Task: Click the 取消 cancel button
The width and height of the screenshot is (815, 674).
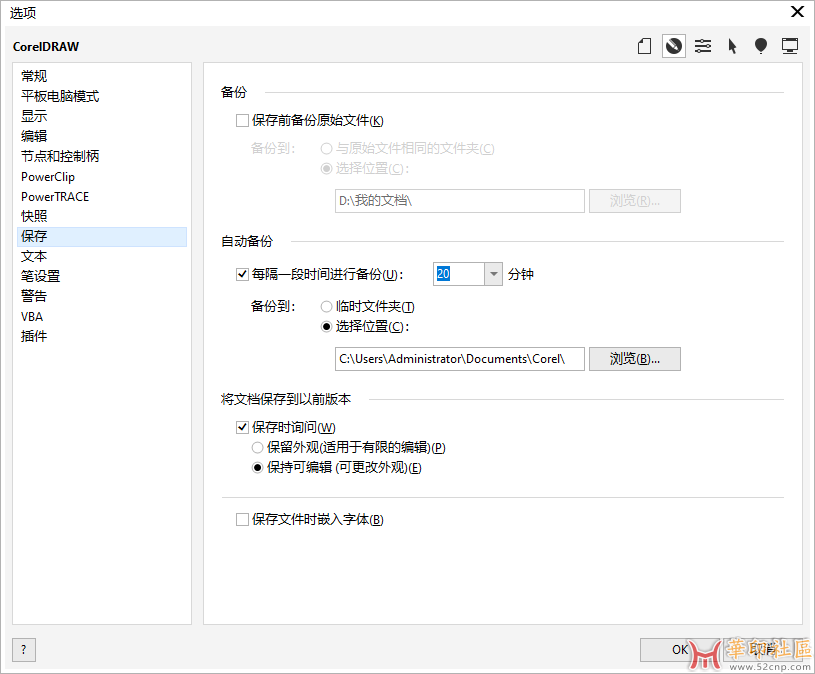Action: [x=763, y=650]
